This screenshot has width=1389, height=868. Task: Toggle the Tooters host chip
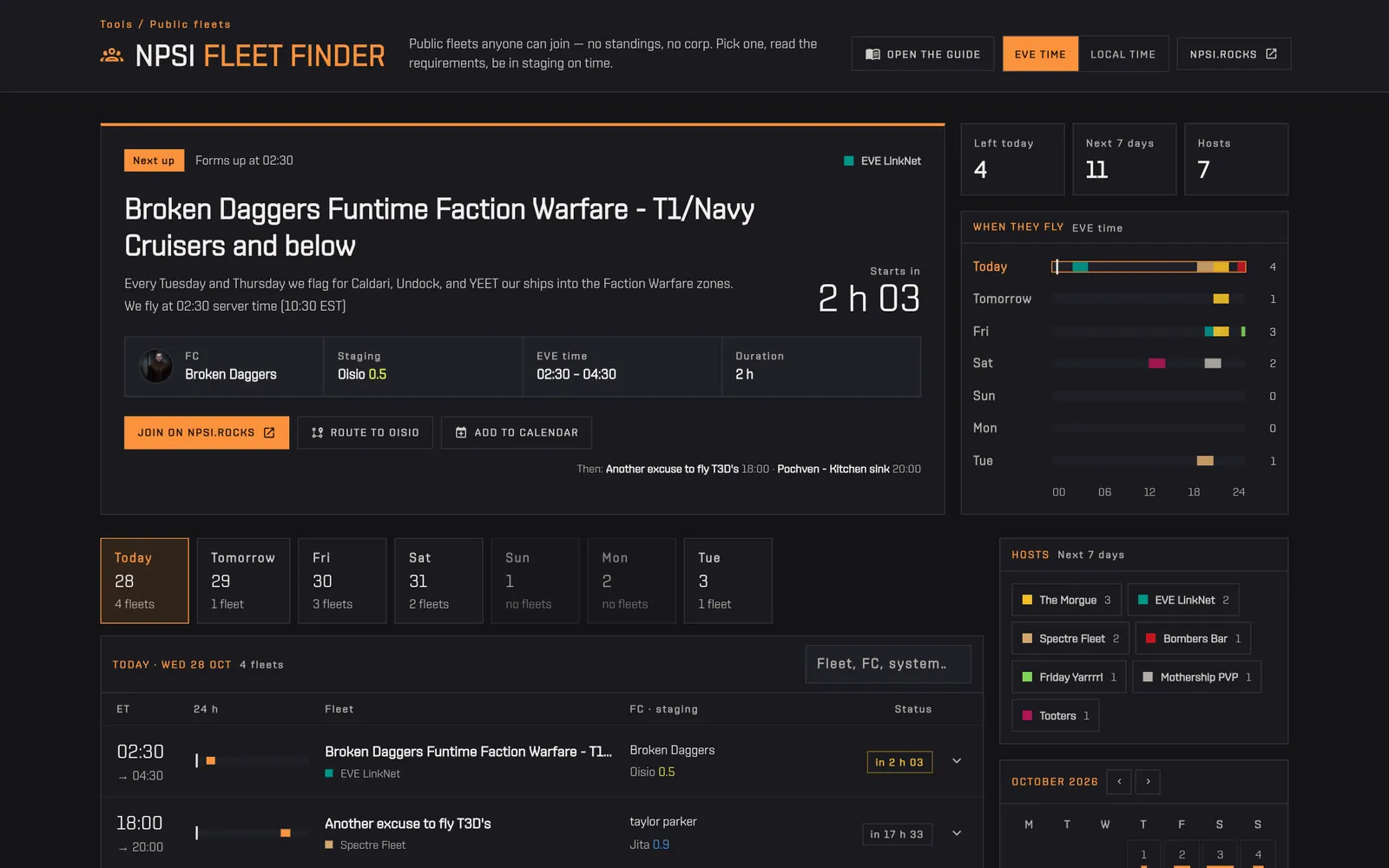pyautogui.click(x=1055, y=715)
